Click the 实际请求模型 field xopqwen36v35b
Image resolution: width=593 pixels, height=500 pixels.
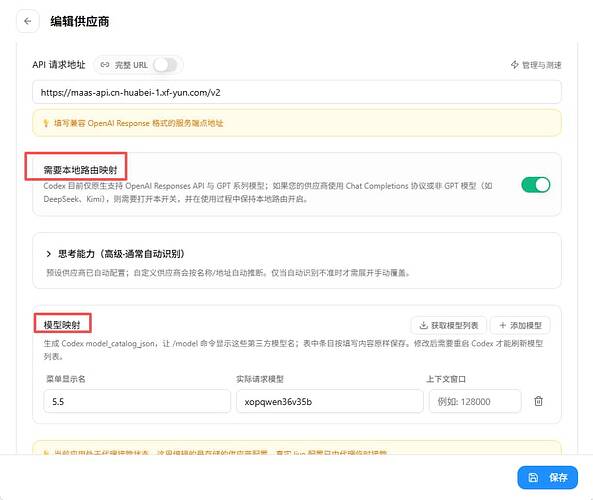(330, 401)
